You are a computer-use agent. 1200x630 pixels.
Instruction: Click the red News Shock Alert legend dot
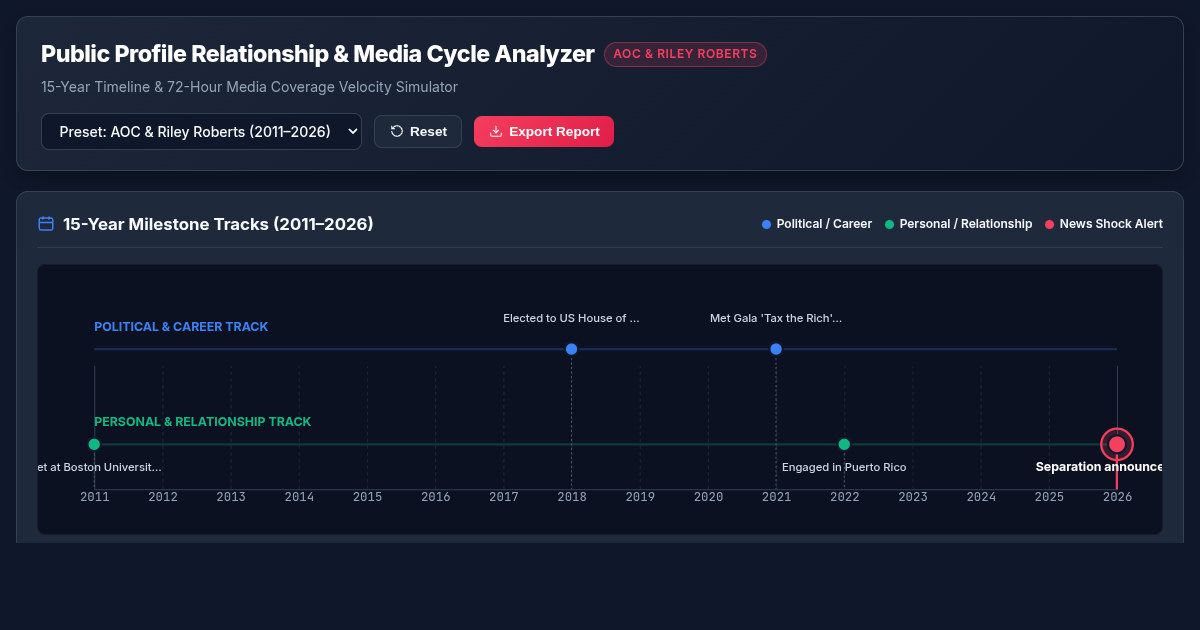click(x=1050, y=224)
